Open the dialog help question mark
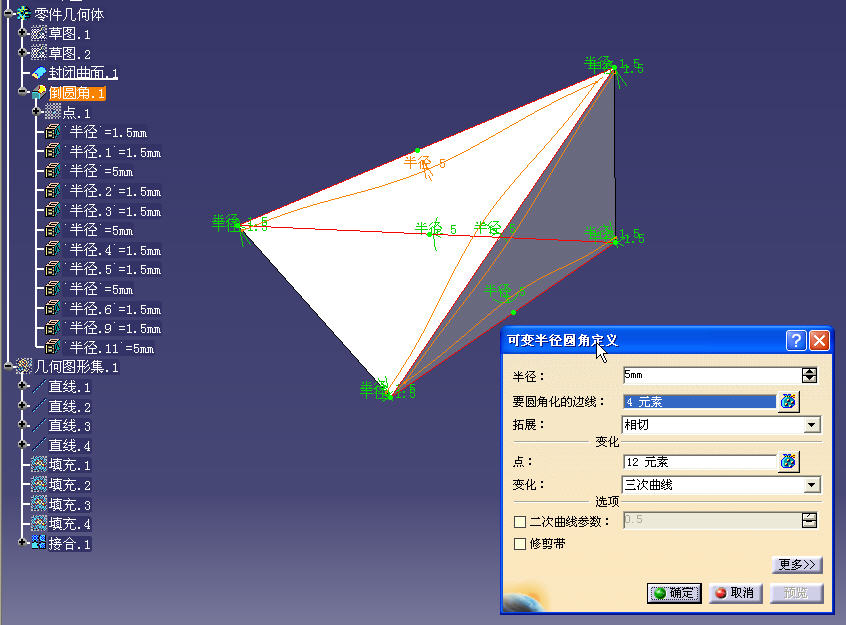The image size is (846, 625). coord(796,341)
